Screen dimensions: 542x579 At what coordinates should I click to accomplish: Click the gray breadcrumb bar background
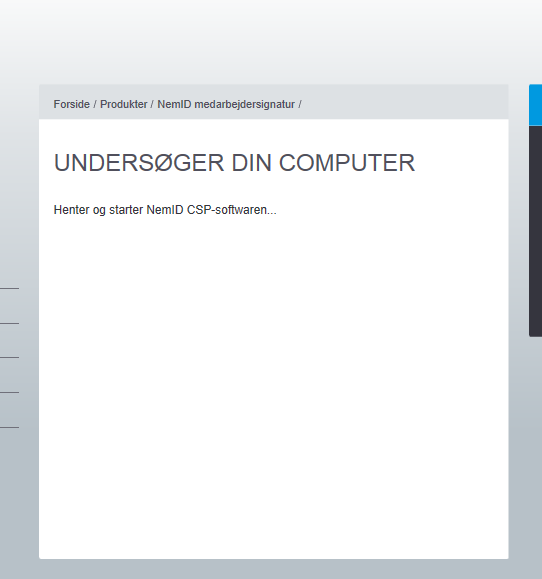[x=406, y=102]
